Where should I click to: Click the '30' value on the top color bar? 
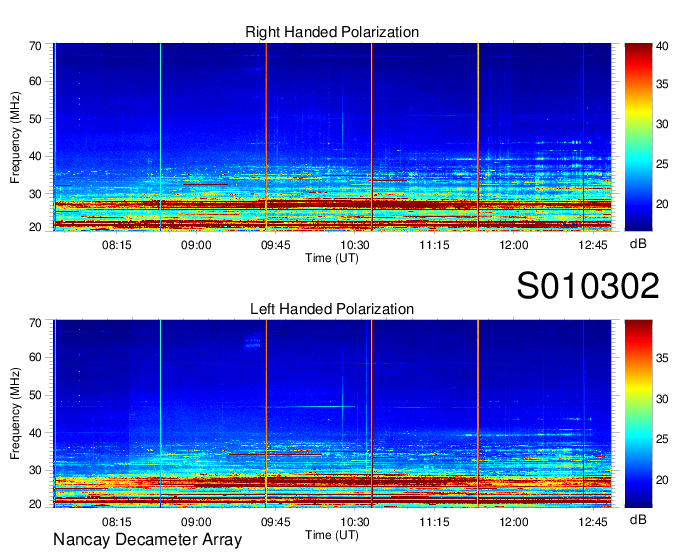tap(662, 124)
